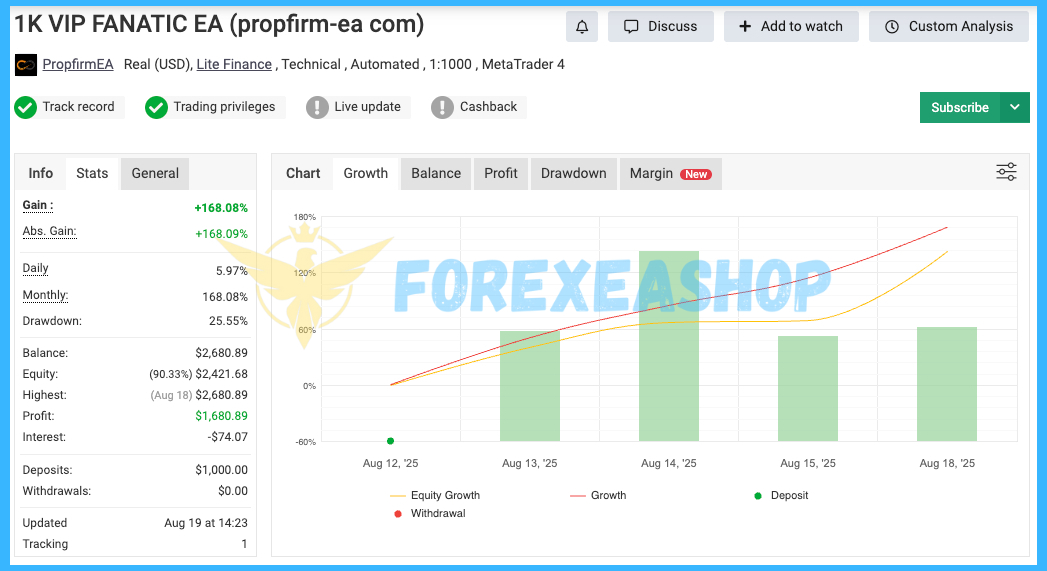Click the Cashback exclamation icon
Image resolution: width=1047 pixels, height=571 pixels.
tap(442, 107)
